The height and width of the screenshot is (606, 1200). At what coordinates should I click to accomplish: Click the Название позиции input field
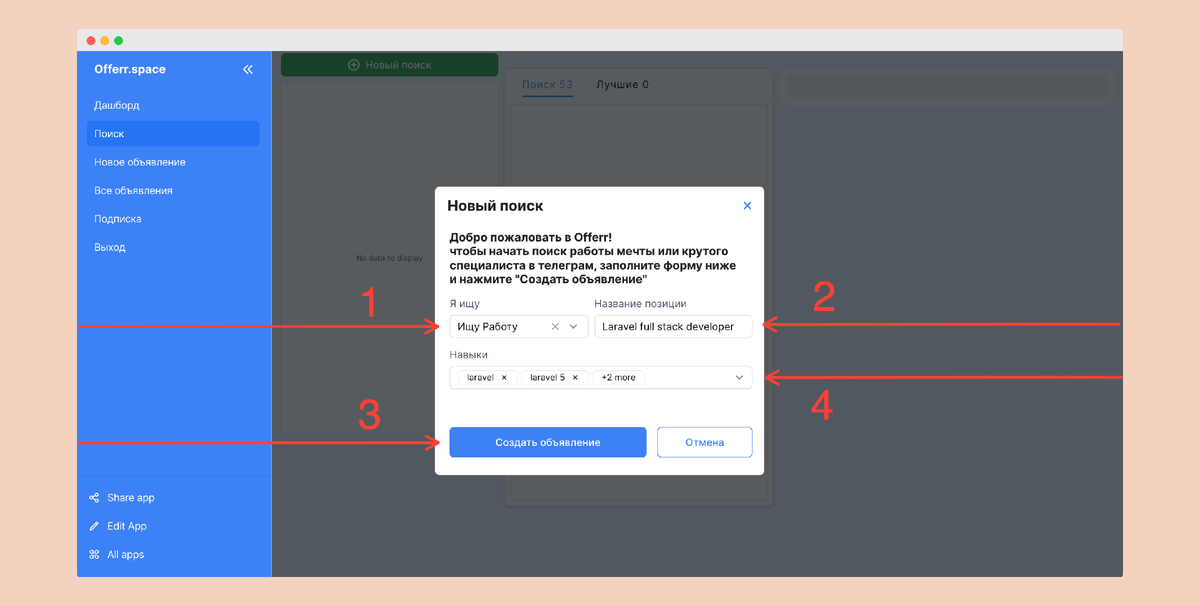coord(673,327)
